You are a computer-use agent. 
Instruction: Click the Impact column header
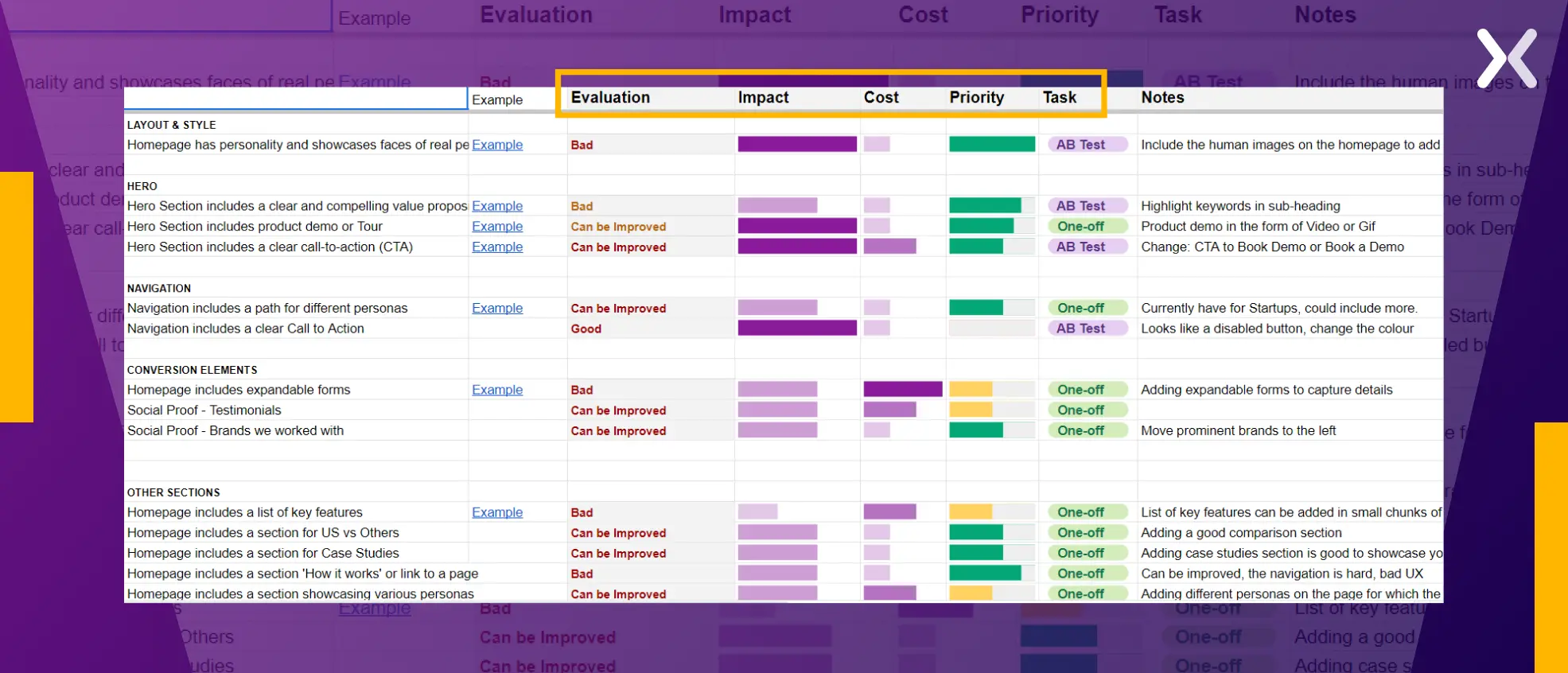coord(763,97)
